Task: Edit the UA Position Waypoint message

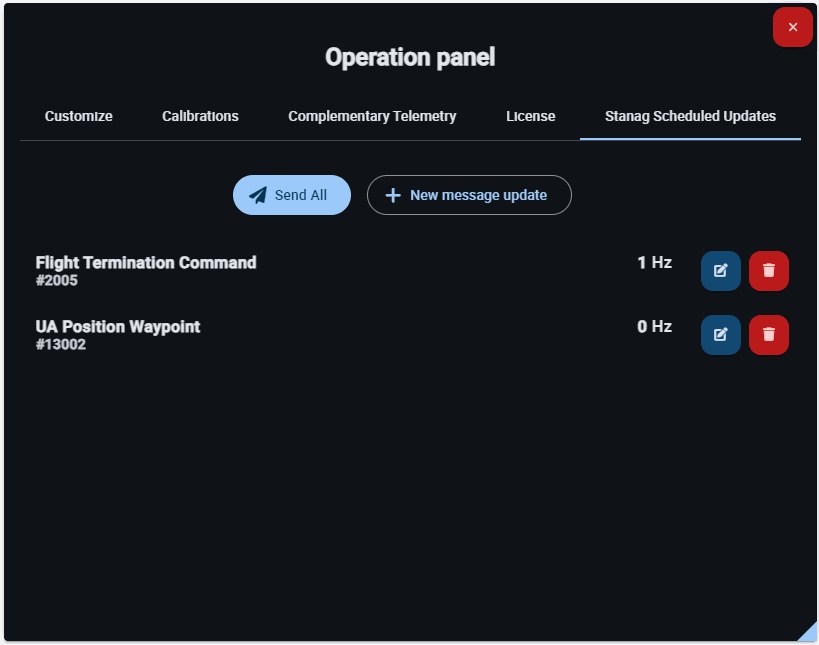Action: click(x=720, y=335)
